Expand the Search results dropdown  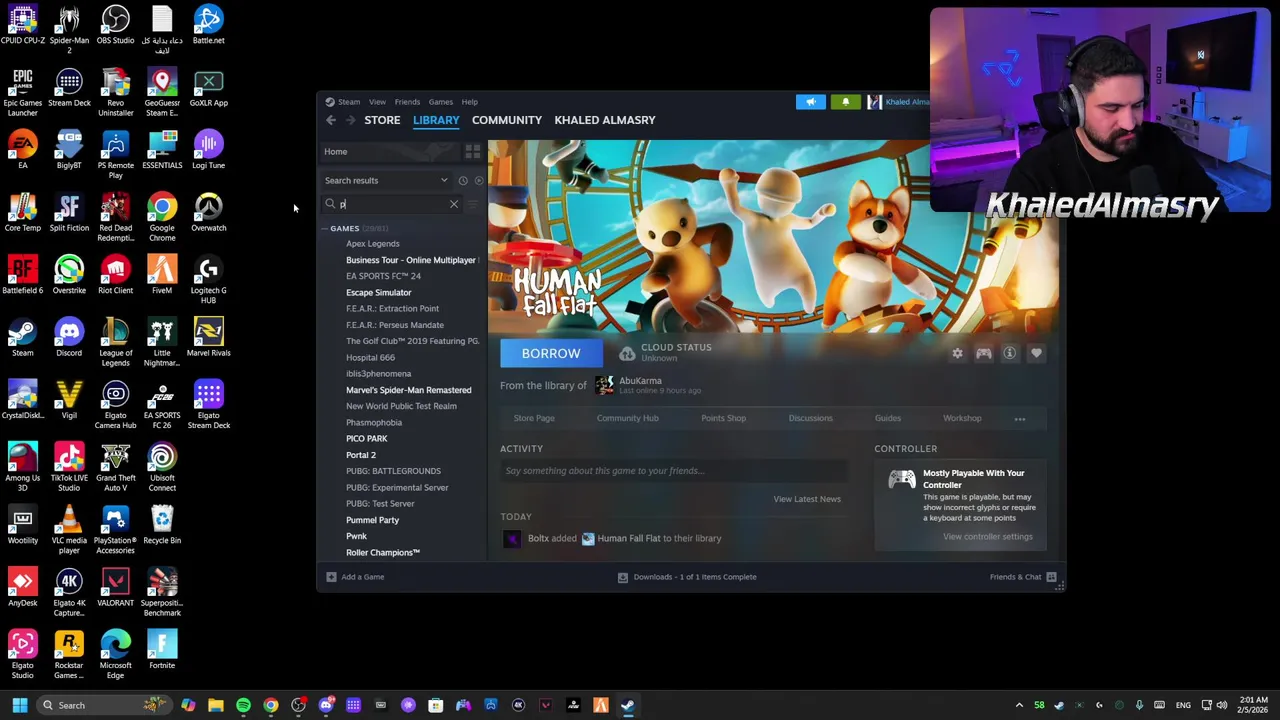tap(444, 180)
